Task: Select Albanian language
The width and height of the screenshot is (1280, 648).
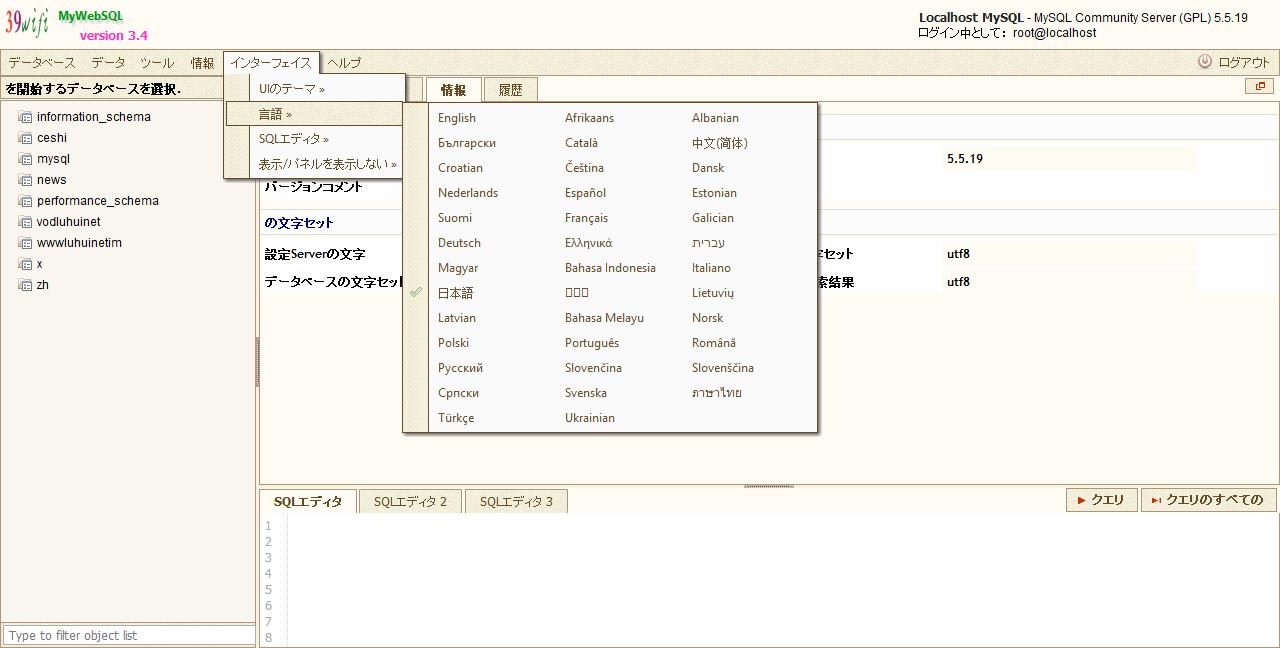Action: (x=715, y=118)
